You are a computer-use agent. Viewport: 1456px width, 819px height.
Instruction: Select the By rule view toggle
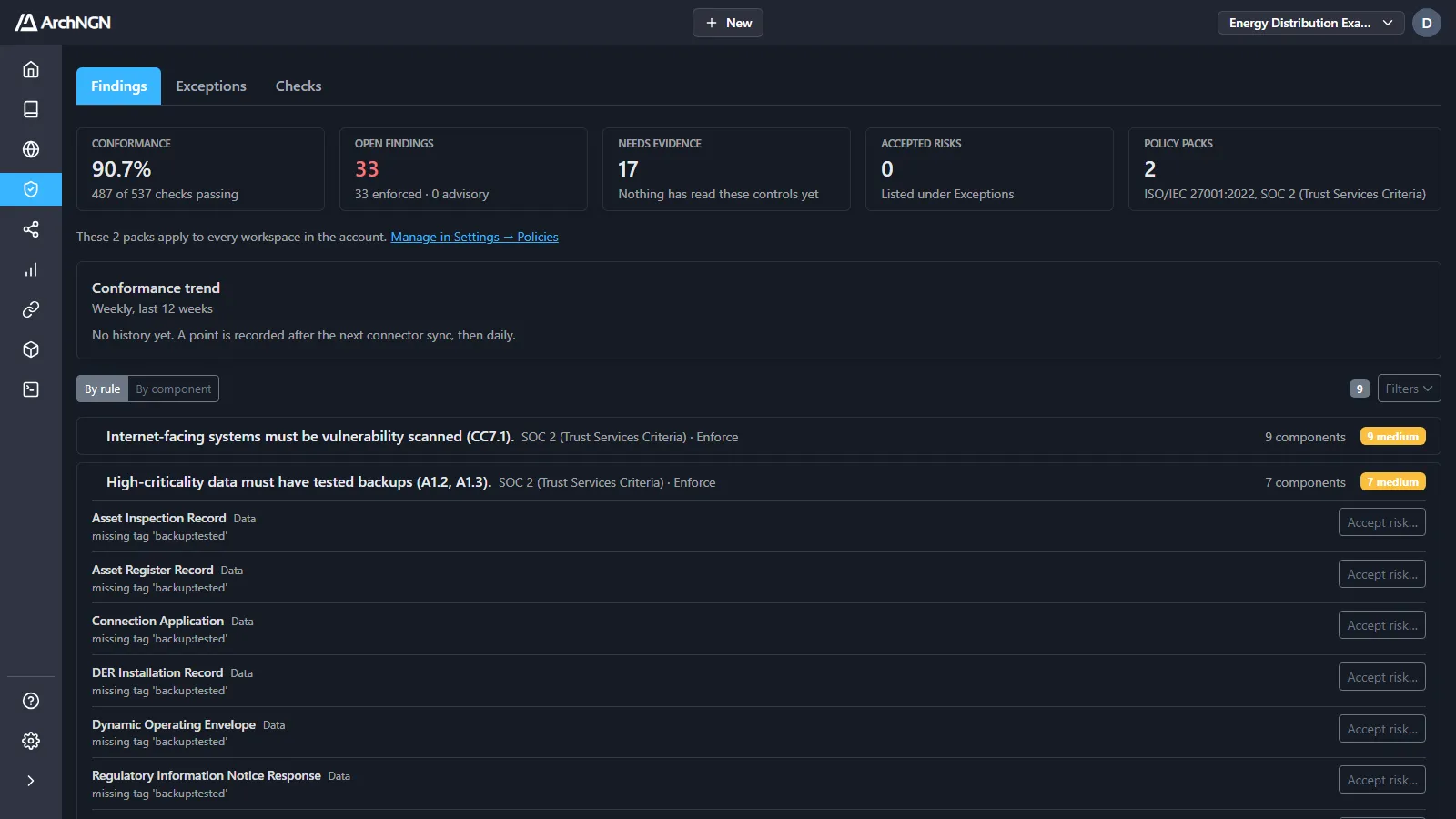pos(102,389)
